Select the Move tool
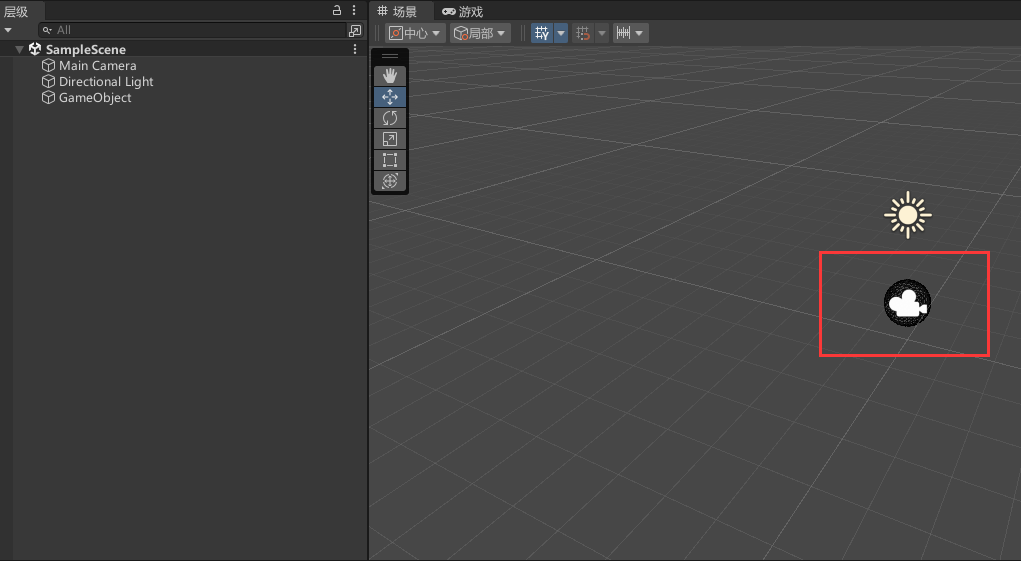1021x561 pixels. click(389, 97)
